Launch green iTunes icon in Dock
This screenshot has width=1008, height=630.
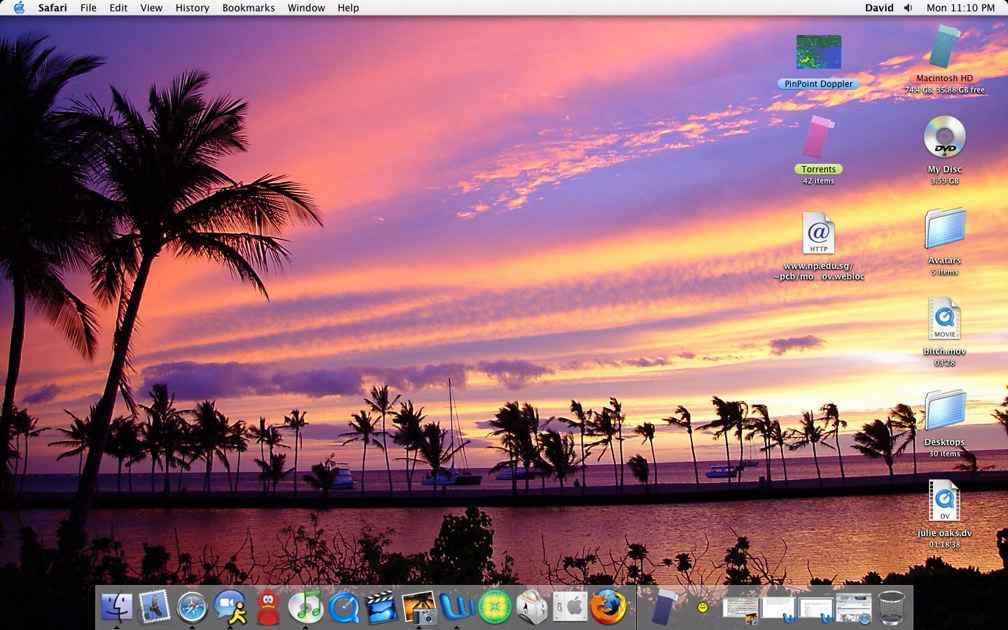(305, 607)
